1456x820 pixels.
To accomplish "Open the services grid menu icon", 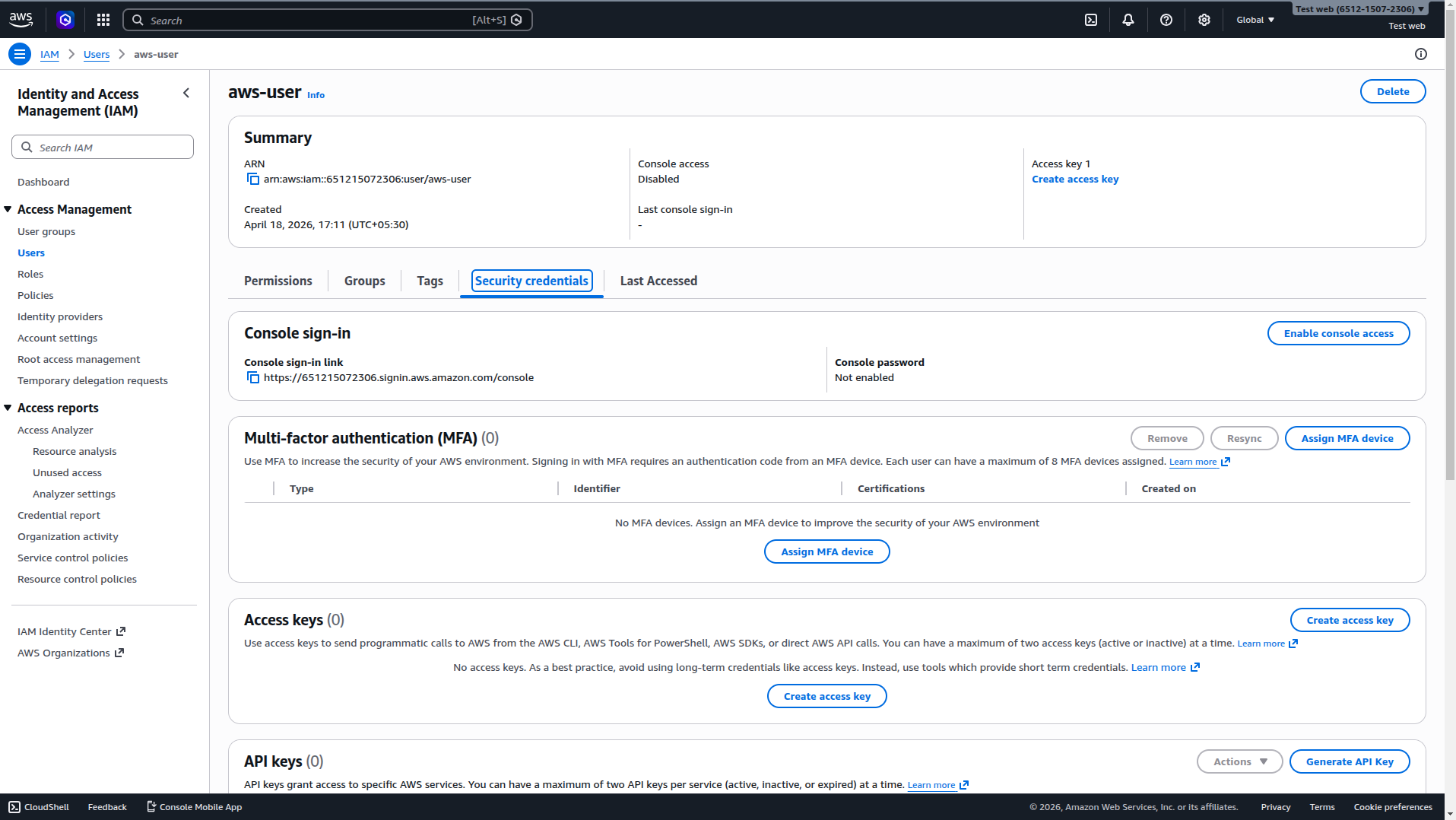I will [x=103, y=20].
